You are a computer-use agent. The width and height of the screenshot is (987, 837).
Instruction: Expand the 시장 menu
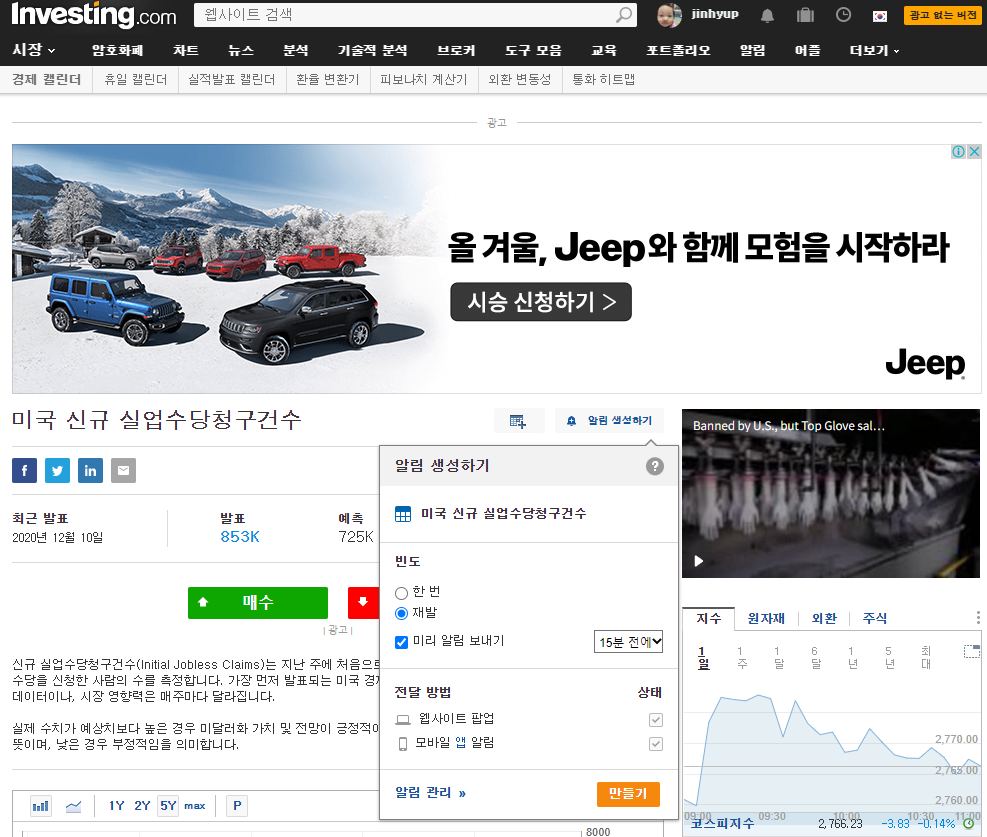33,50
